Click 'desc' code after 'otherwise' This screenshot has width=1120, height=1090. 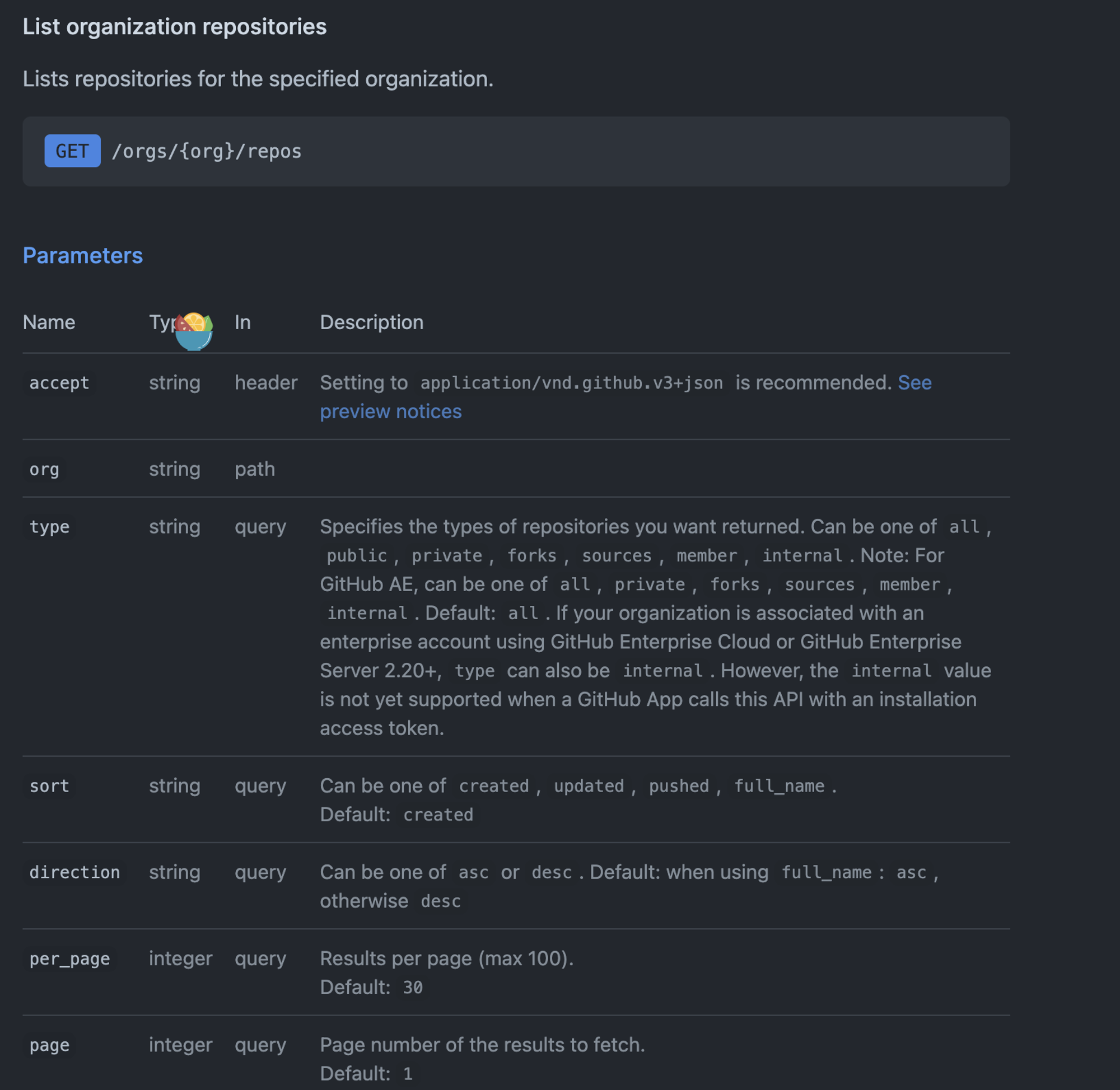[x=440, y=902]
